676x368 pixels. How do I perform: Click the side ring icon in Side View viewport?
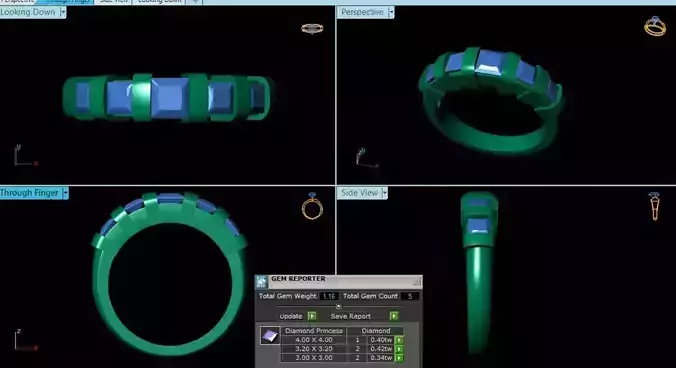pyautogui.click(x=654, y=206)
